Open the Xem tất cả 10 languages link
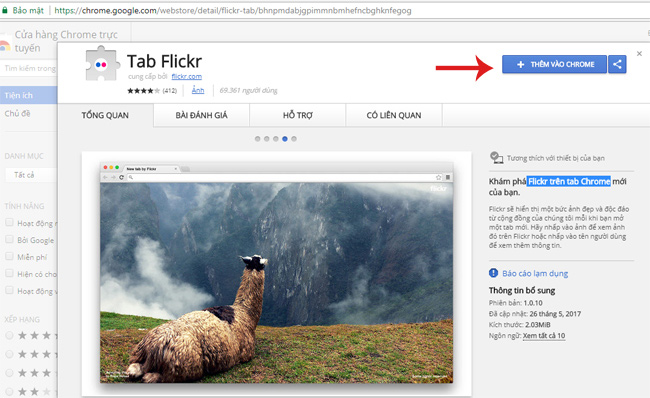The width and height of the screenshot is (650, 398). coord(544,336)
